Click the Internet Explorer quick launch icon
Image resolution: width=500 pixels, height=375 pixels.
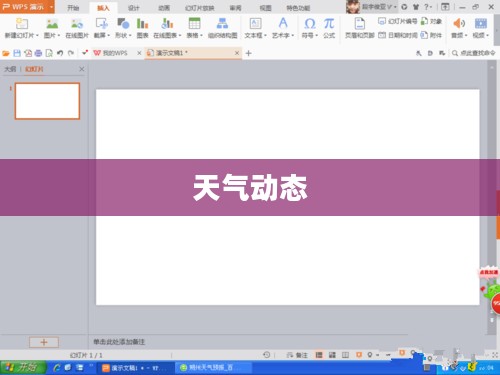[57, 368]
